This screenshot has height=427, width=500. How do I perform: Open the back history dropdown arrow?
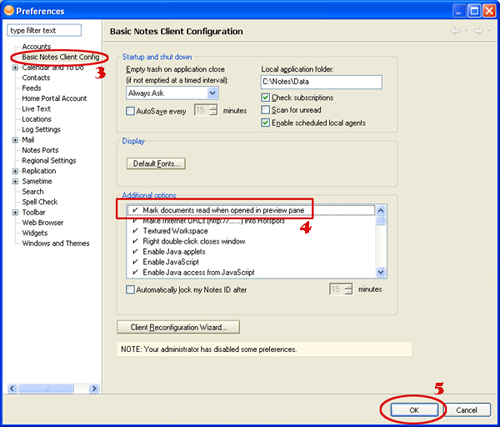click(466, 31)
